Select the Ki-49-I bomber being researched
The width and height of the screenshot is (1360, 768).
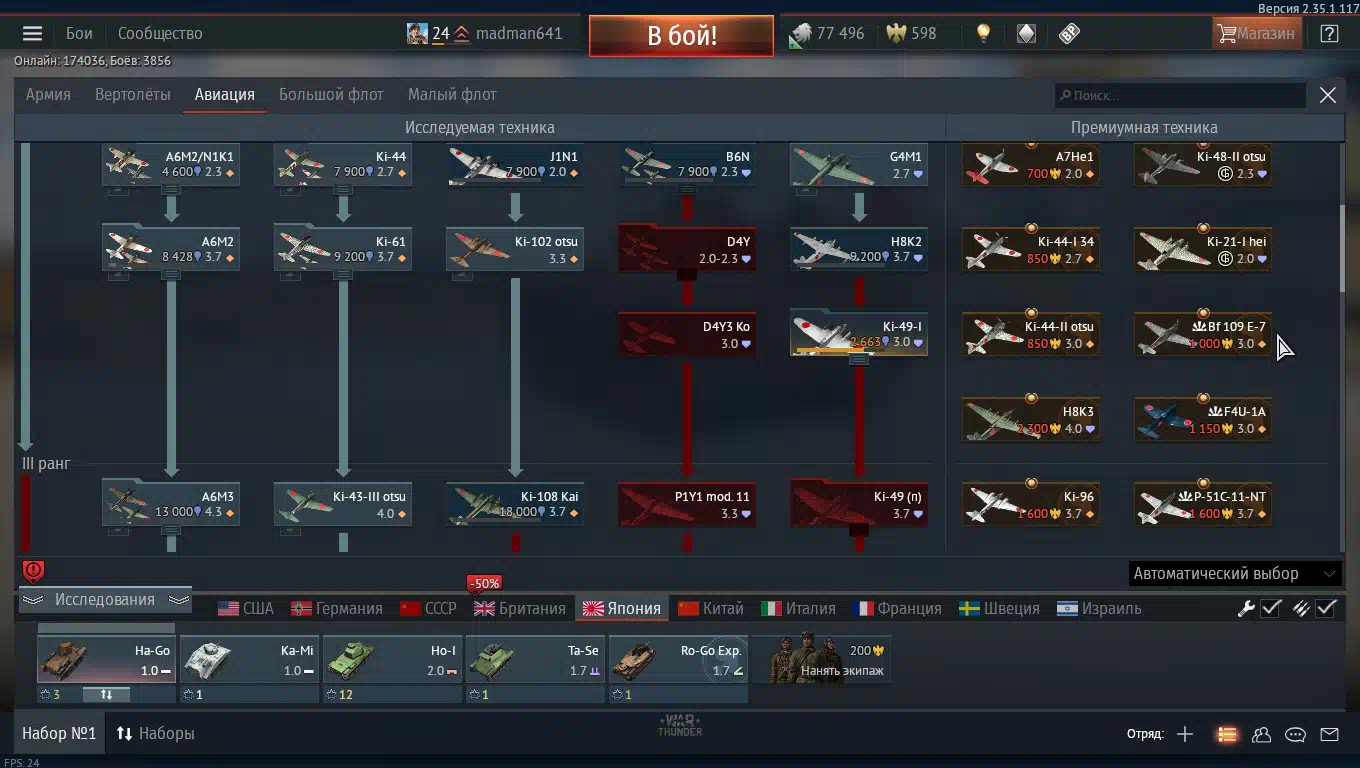[859, 334]
